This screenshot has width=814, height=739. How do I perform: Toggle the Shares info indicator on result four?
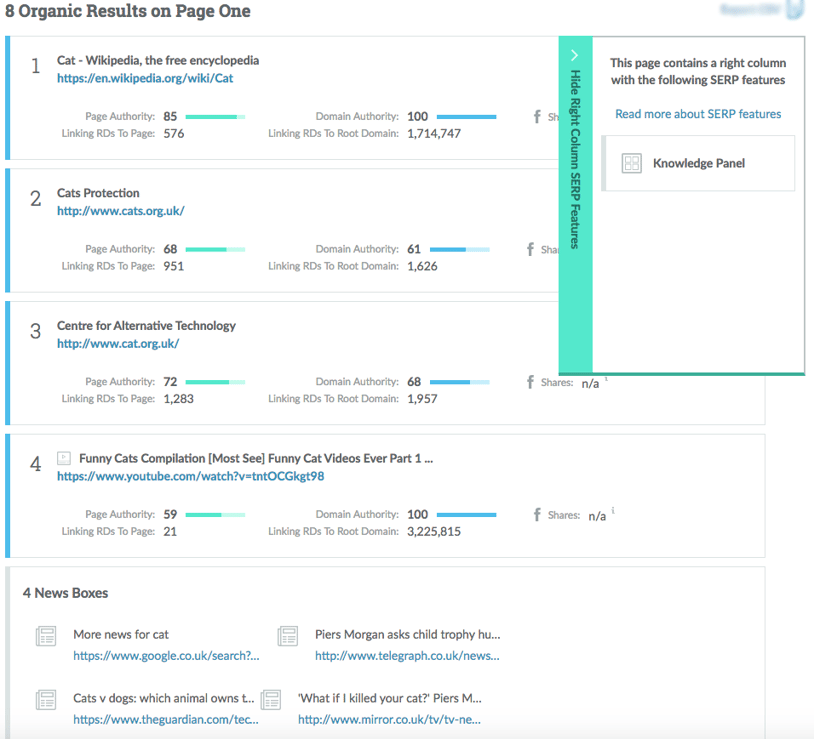[x=612, y=510]
